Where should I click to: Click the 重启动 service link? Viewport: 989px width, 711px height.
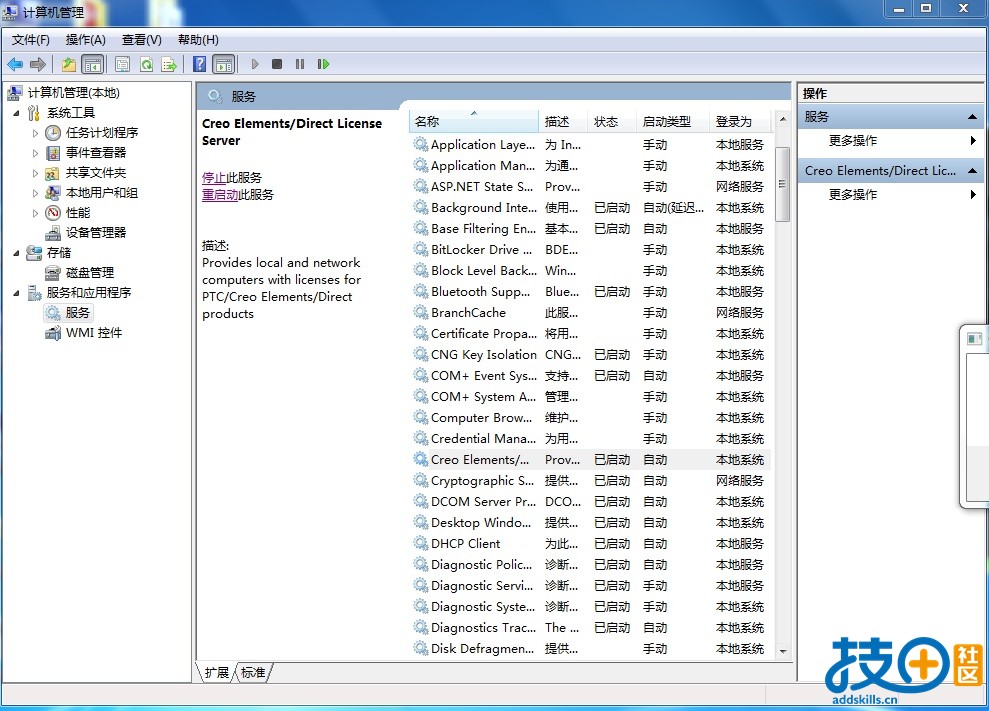[220, 195]
